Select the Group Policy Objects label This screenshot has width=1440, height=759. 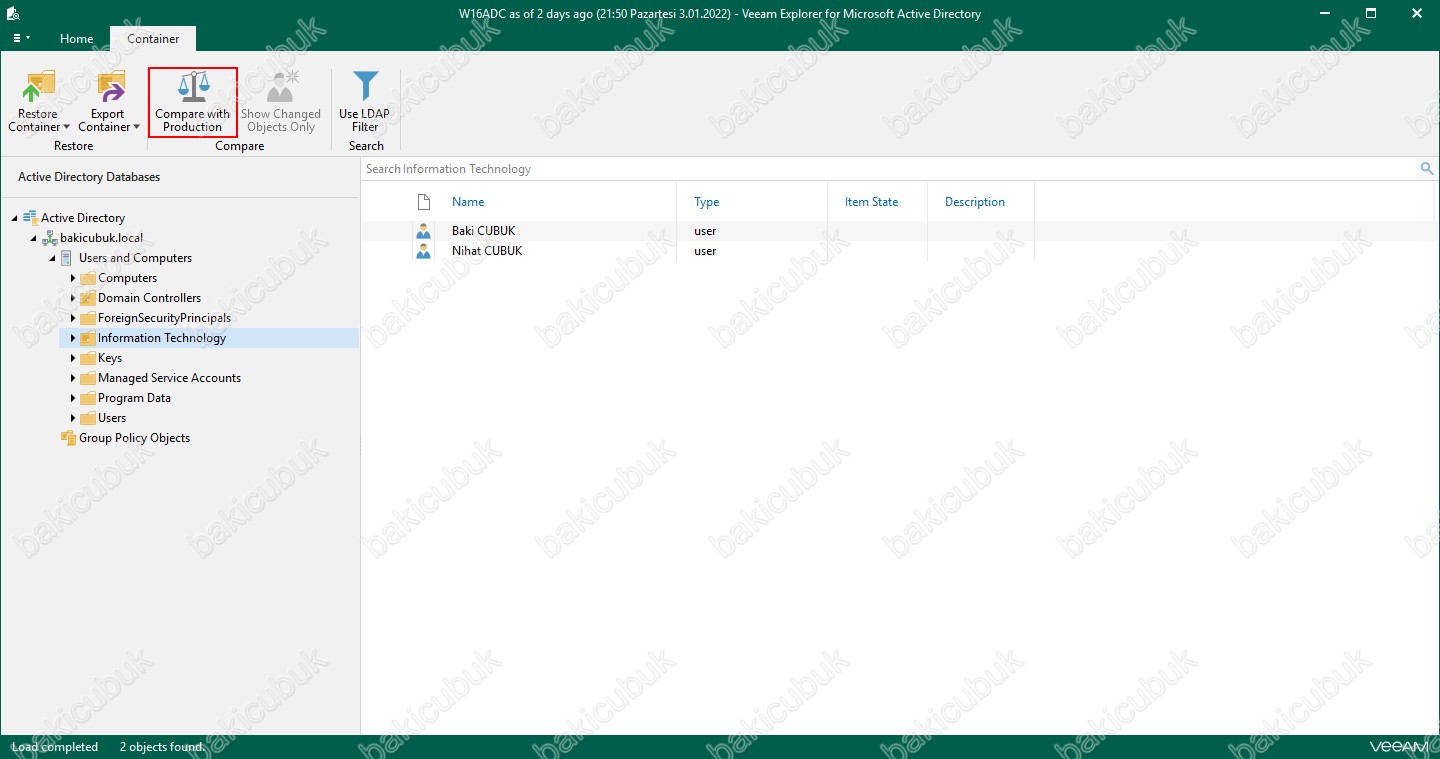click(134, 438)
